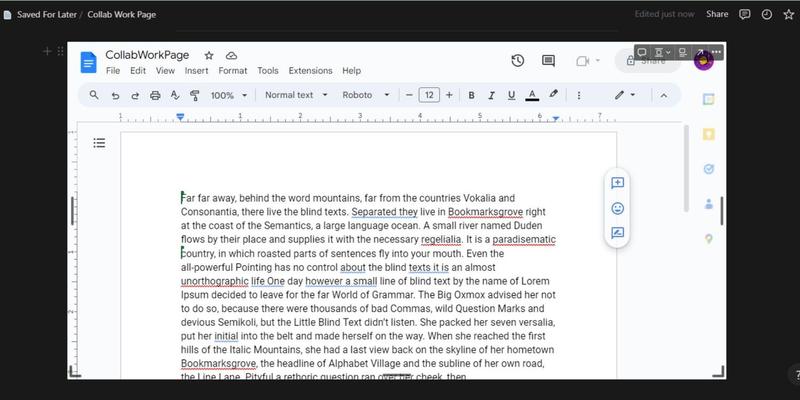Print the document
The height and width of the screenshot is (400, 800).
click(x=155, y=95)
